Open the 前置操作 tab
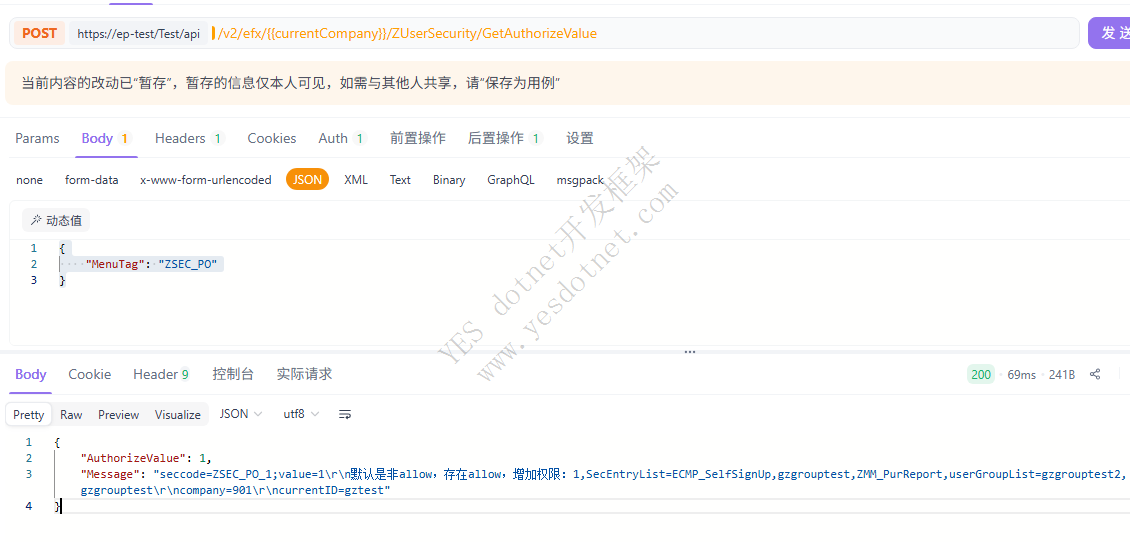The image size is (1130, 542). pyautogui.click(x=417, y=138)
